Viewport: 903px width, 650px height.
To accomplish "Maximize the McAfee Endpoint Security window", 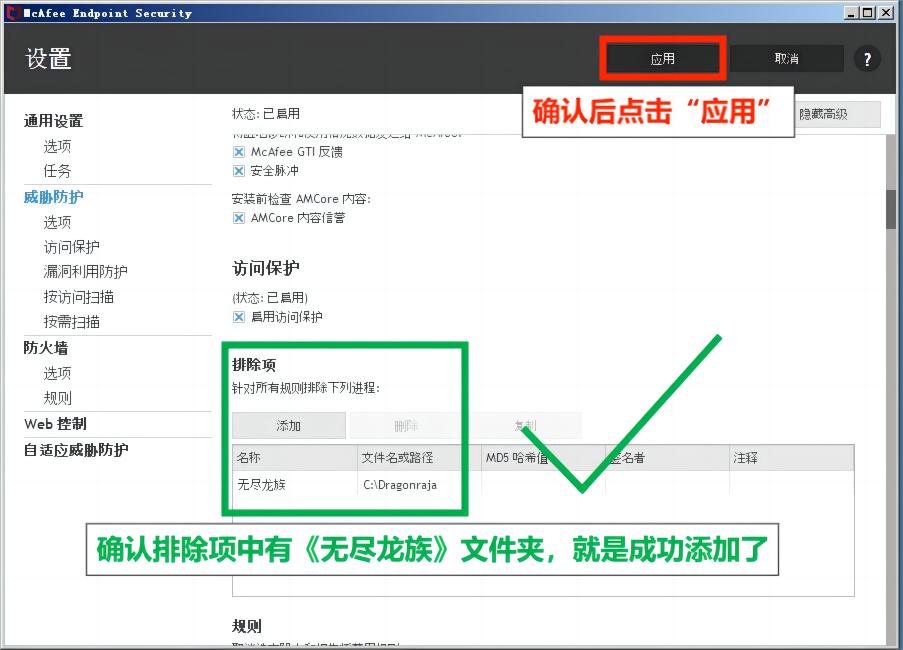I will pos(868,13).
